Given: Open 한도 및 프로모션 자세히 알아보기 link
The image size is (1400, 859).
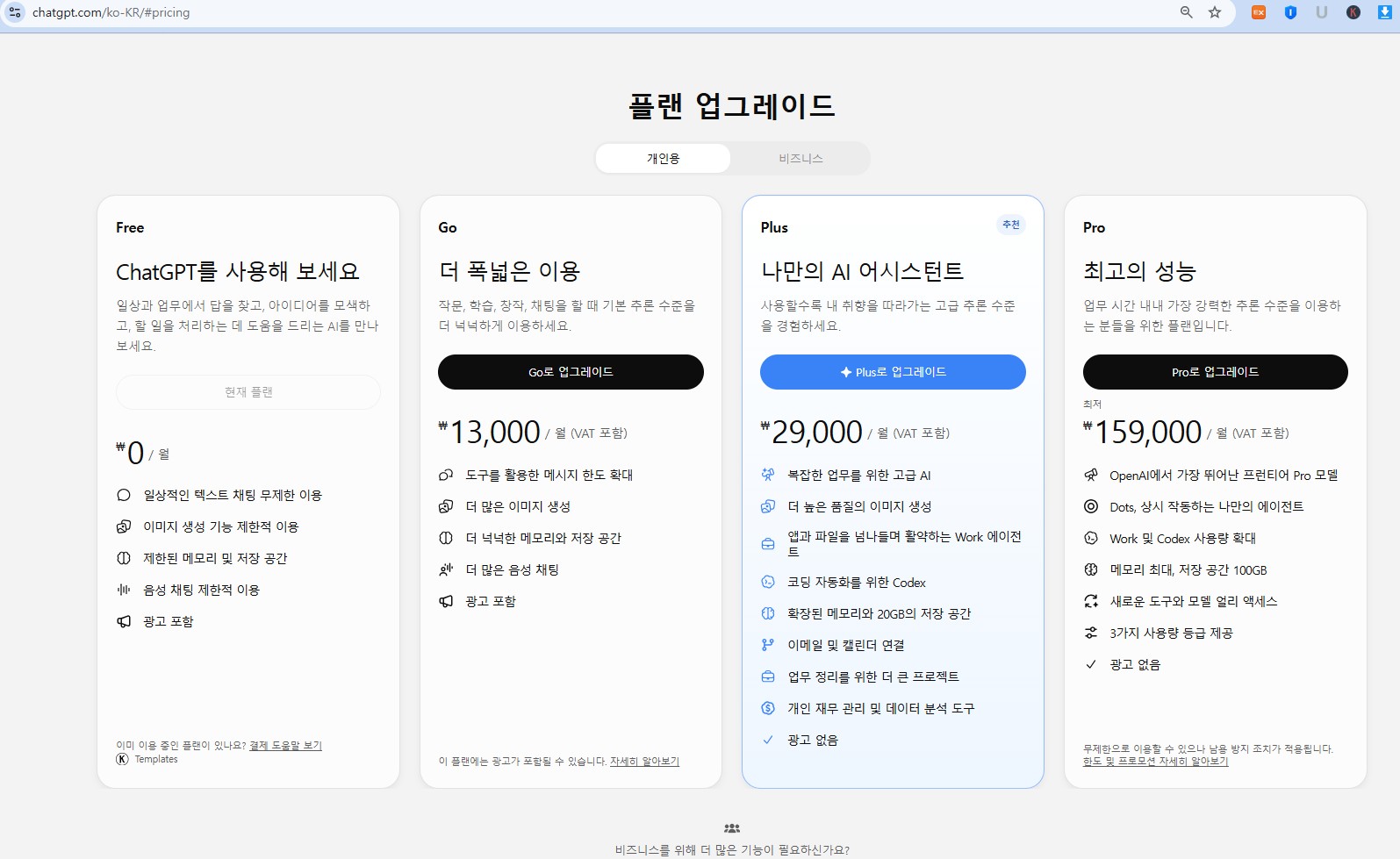Looking at the screenshot, I should coord(1155,762).
